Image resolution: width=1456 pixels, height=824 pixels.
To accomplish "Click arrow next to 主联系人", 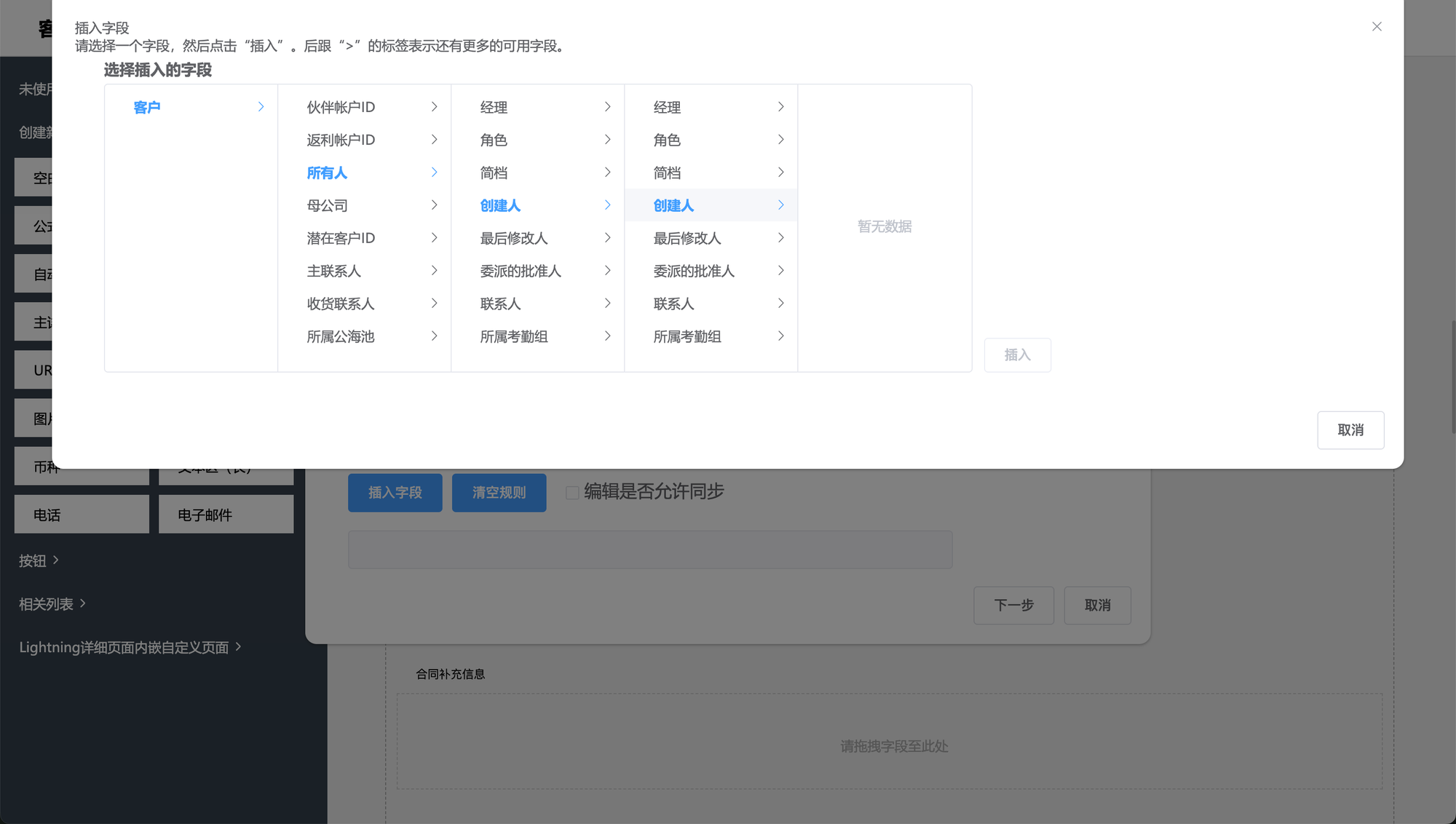I will 434,271.
